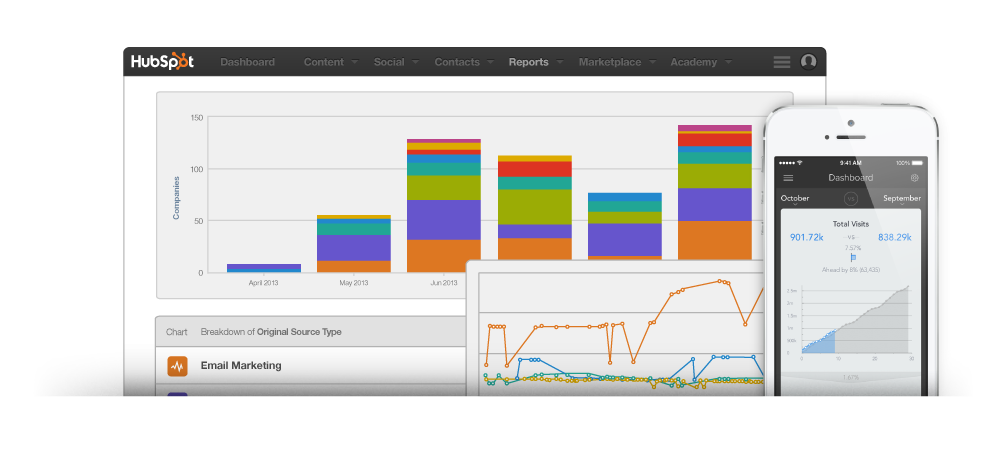Open the Marketplace dropdown menu
The width and height of the screenshot is (1000, 459).
(616, 62)
